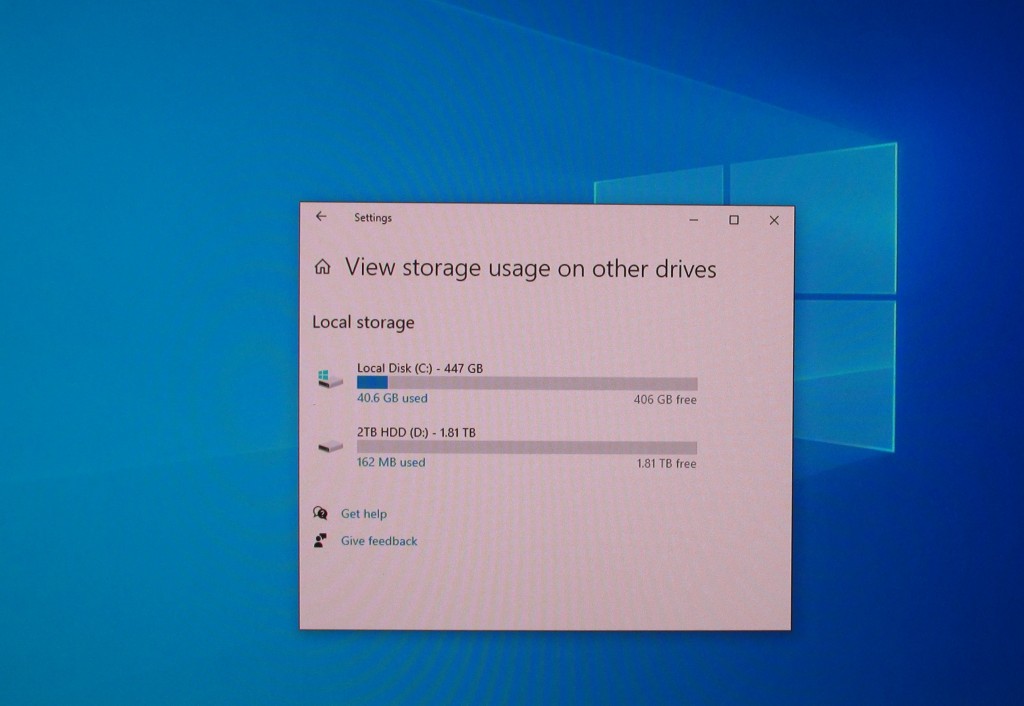The width and height of the screenshot is (1024, 706).
Task: Click the 'Local storage' heading
Action: pos(363,323)
